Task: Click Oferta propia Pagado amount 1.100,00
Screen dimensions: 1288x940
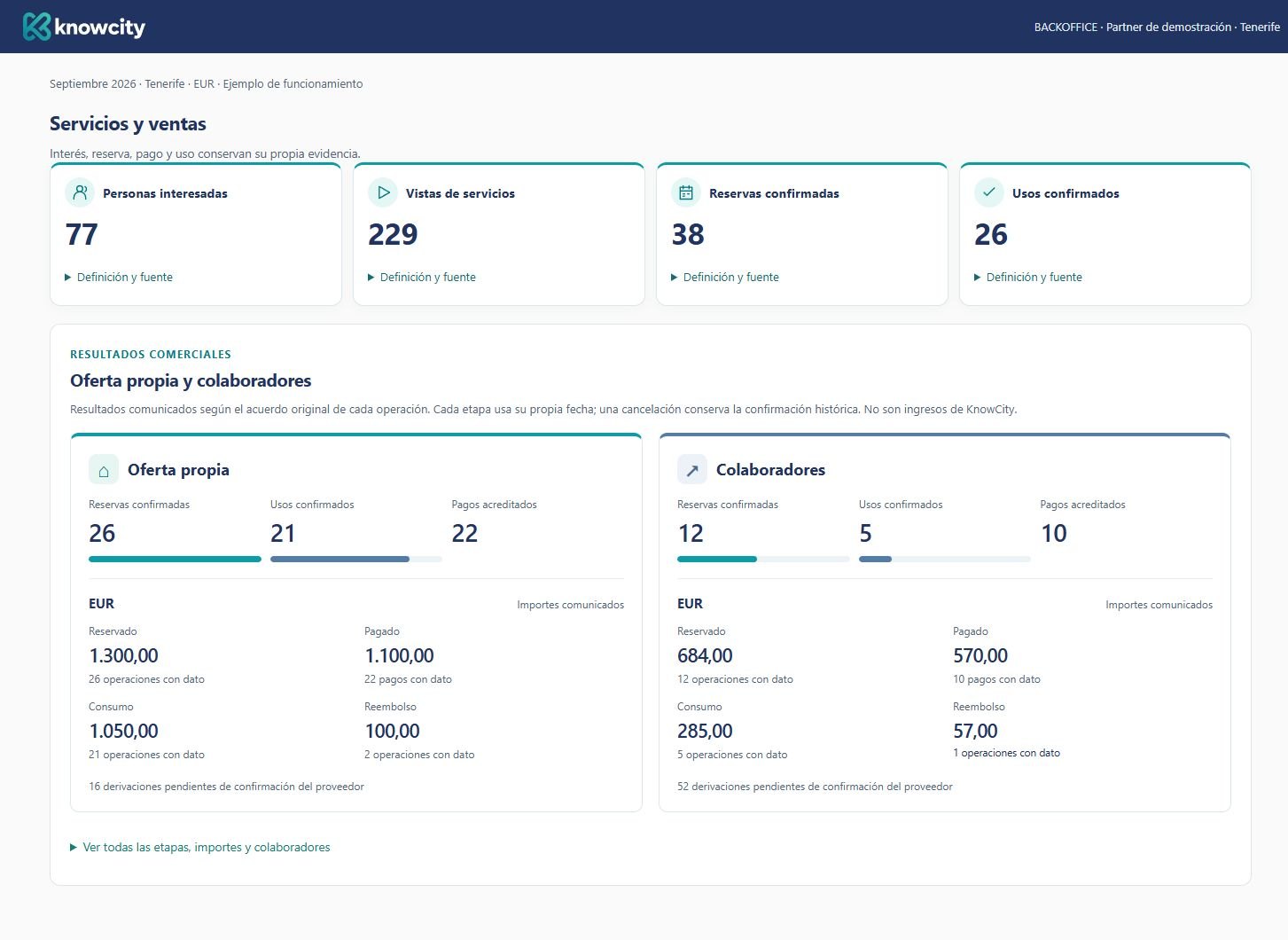Action: (399, 656)
